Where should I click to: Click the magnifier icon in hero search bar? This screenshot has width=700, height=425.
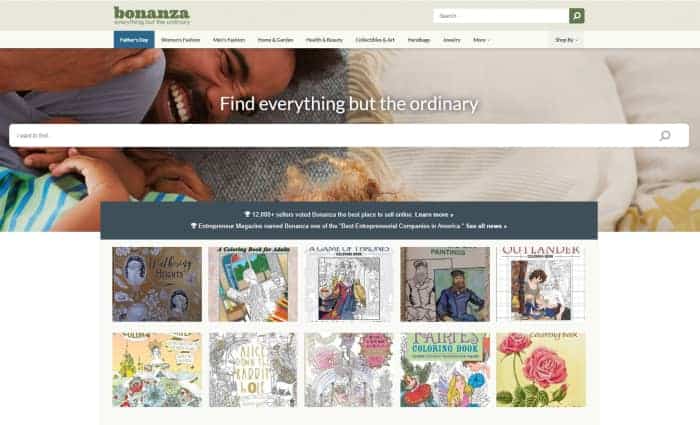coord(665,135)
